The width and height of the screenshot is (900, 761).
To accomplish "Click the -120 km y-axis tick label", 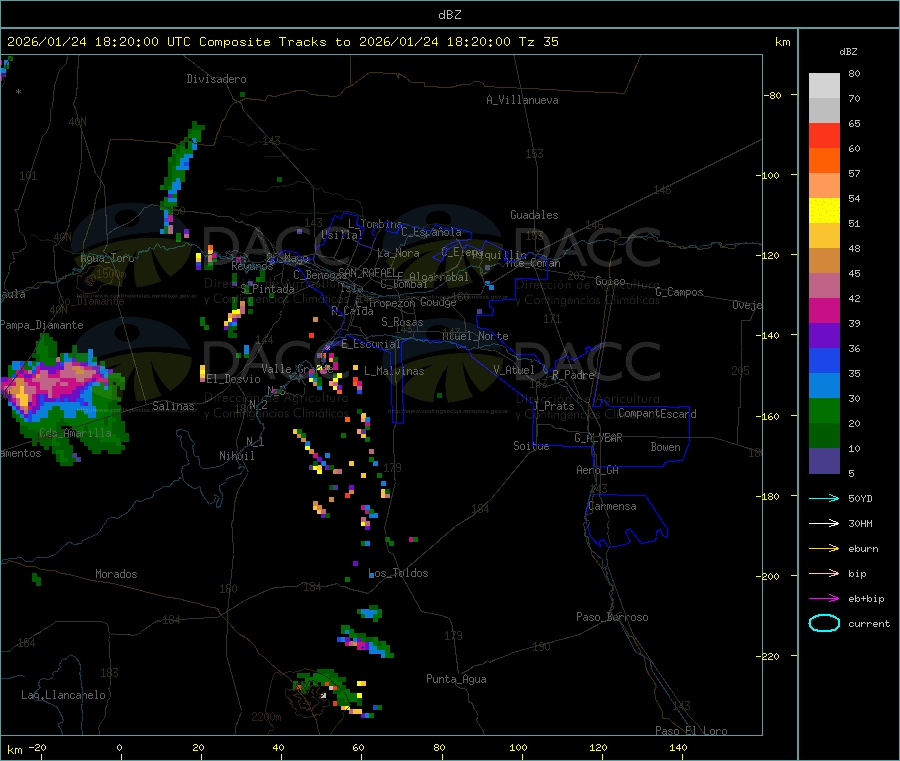I will [771, 255].
